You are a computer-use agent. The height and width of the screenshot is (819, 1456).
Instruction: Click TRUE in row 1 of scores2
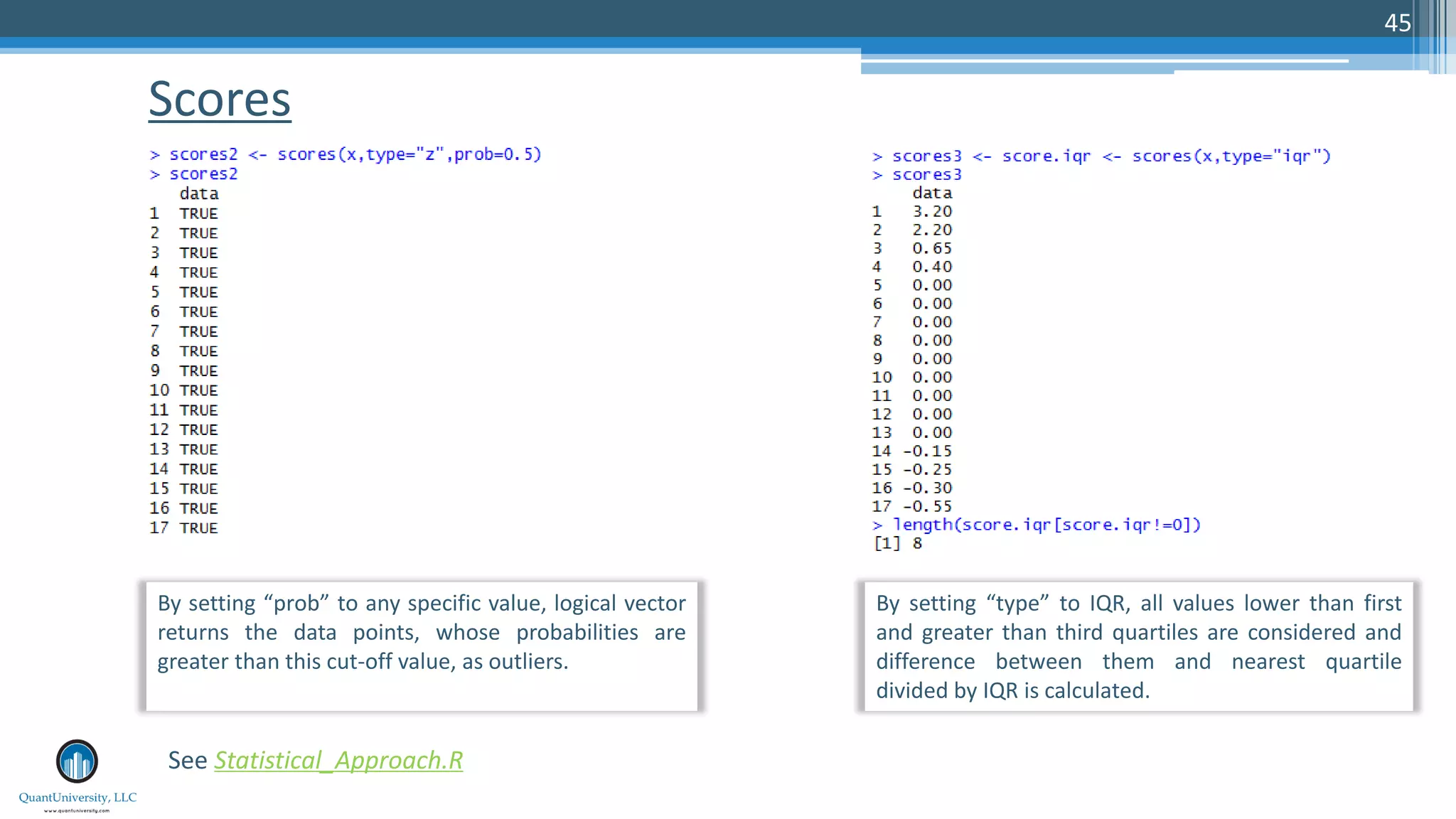click(x=198, y=213)
